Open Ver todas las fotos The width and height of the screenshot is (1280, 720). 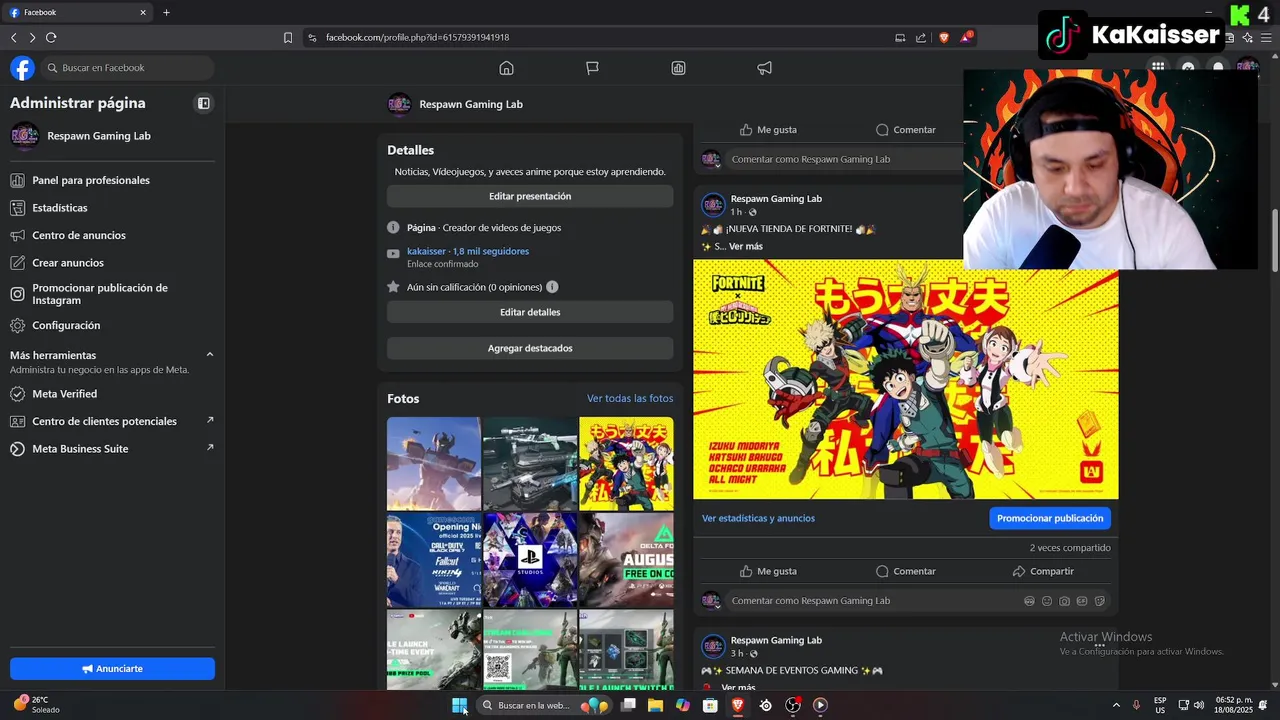pyautogui.click(x=630, y=398)
